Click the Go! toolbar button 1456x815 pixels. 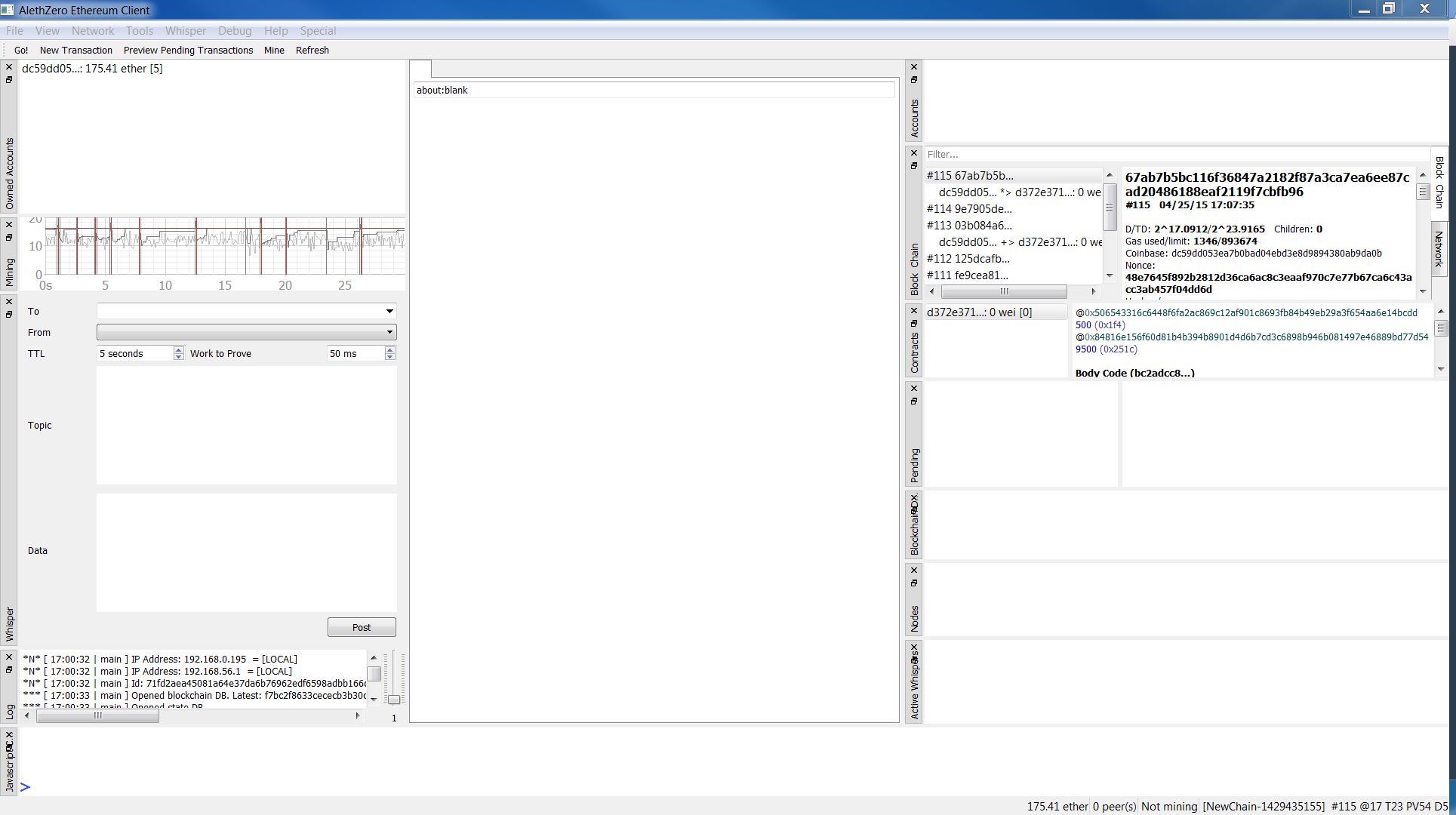(x=21, y=51)
